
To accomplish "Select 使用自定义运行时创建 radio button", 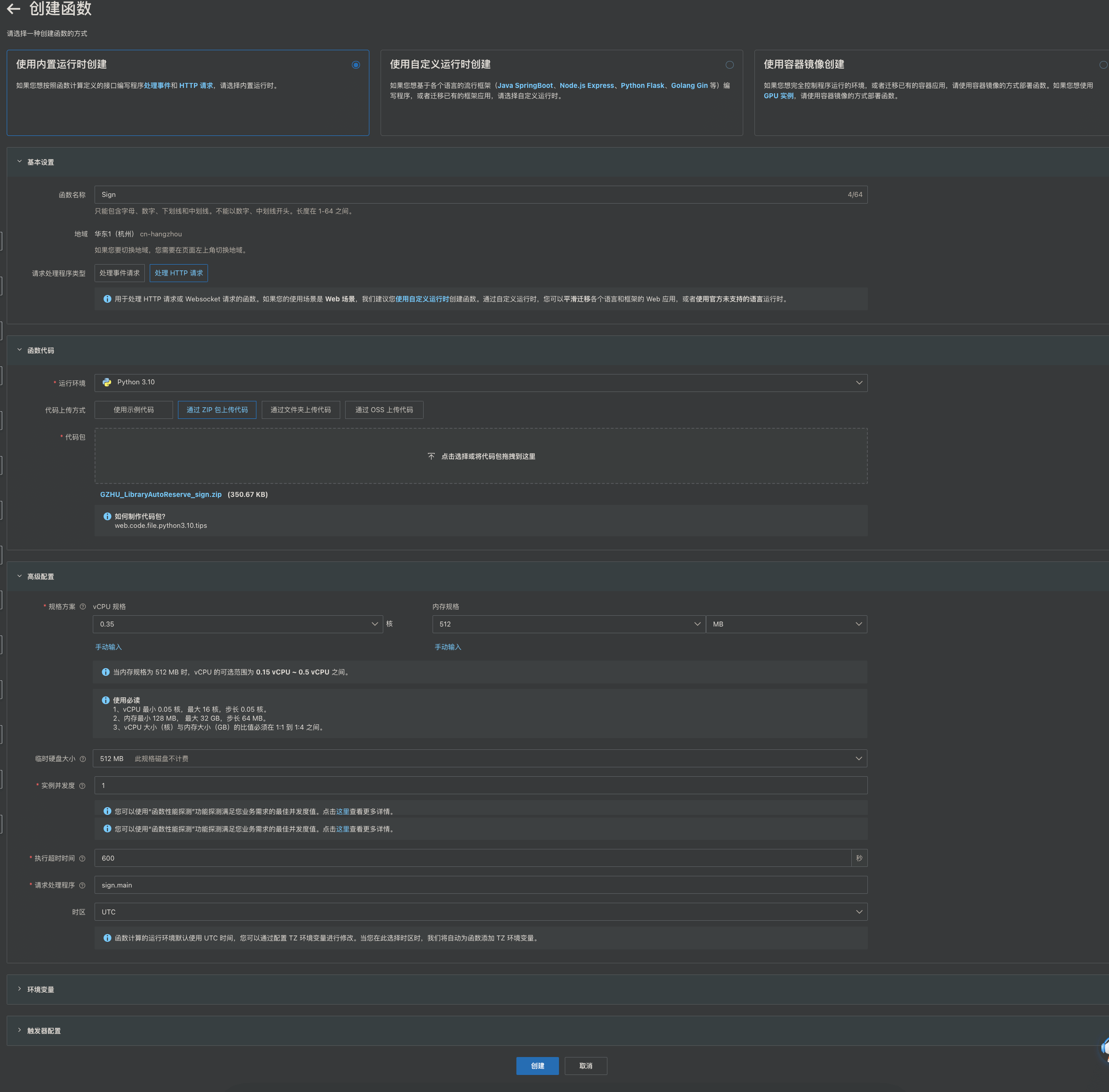I will pyautogui.click(x=729, y=65).
